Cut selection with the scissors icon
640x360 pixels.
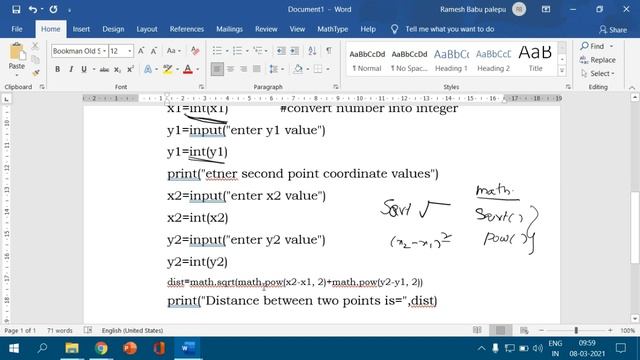click(36, 46)
